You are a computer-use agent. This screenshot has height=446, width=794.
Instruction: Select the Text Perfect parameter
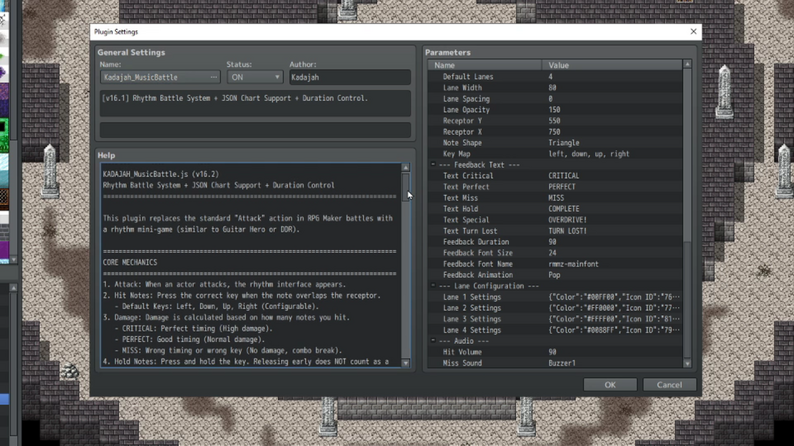point(555,187)
